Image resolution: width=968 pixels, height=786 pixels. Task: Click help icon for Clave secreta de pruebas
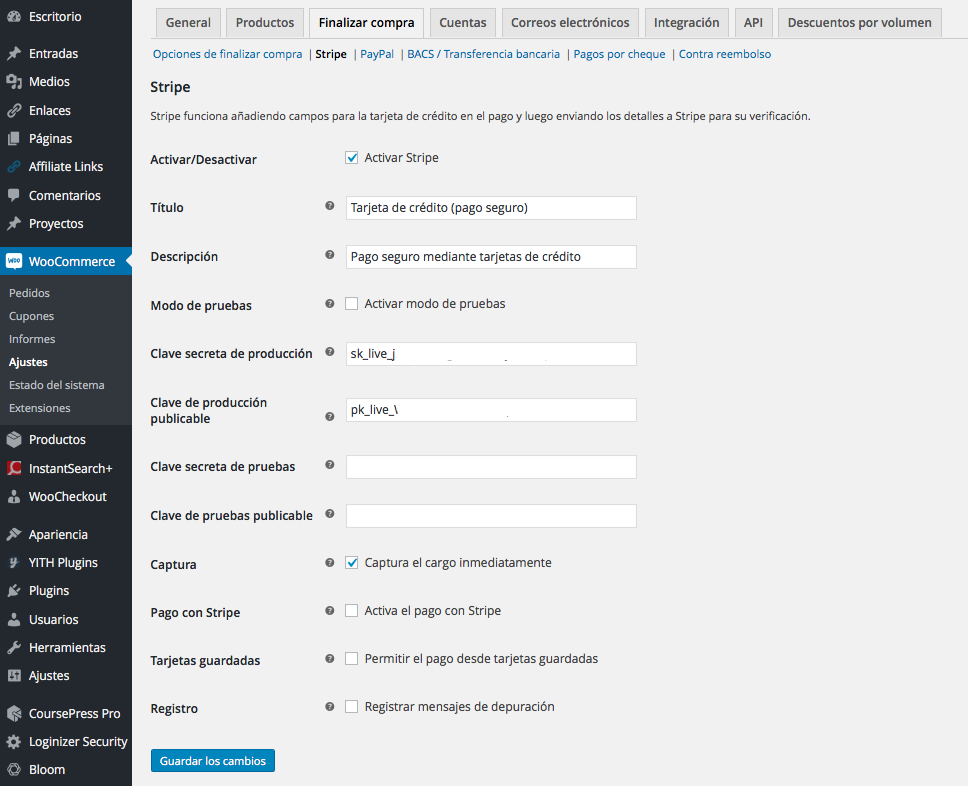330,464
